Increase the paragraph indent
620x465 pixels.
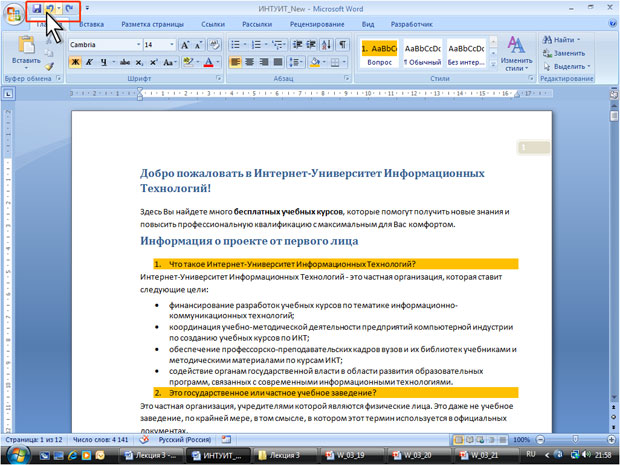coord(312,45)
